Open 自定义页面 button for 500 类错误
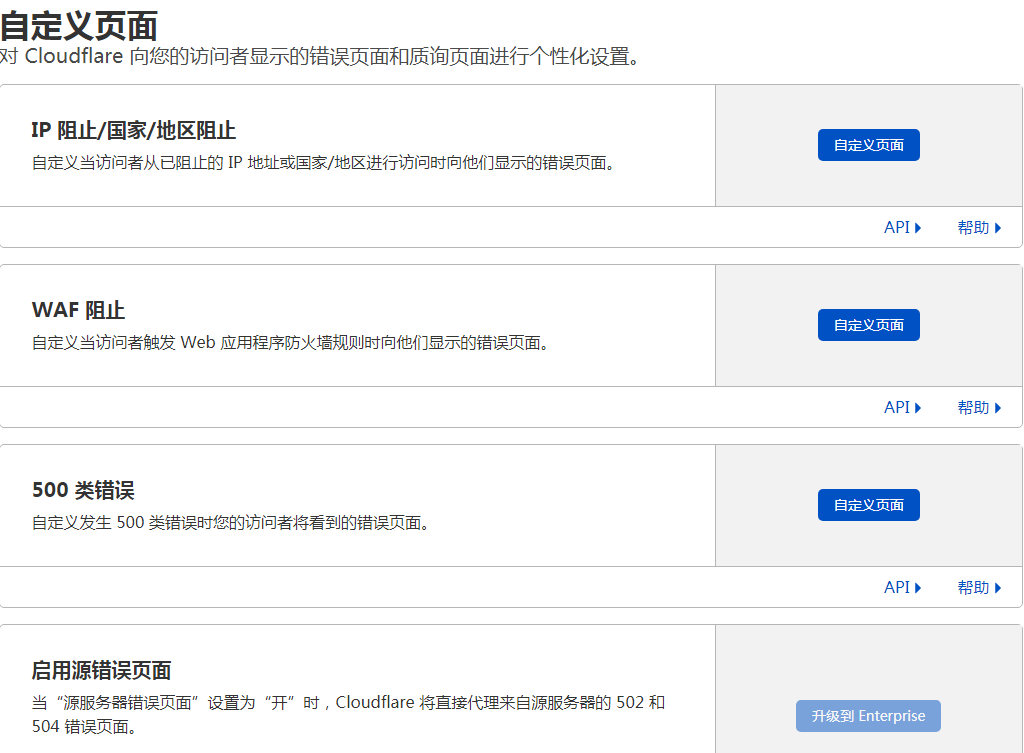The image size is (1024, 753). (868, 505)
